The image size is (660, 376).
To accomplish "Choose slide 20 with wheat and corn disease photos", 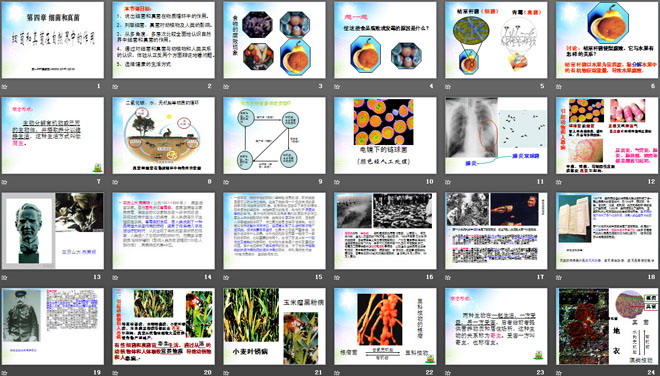I will point(163,326).
